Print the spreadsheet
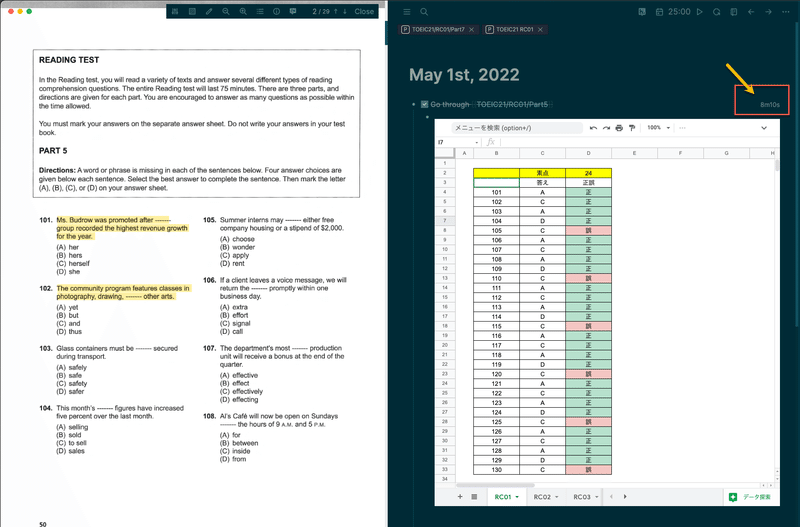Screen dimensions: 800x527 click(619, 128)
